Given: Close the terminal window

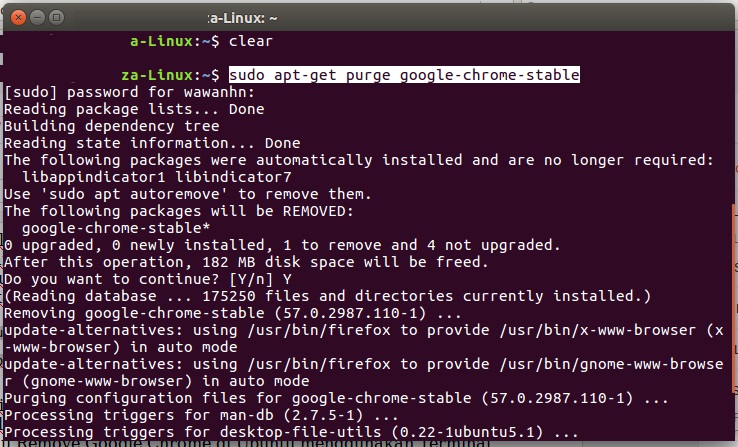Looking at the screenshot, I should 18,18.
